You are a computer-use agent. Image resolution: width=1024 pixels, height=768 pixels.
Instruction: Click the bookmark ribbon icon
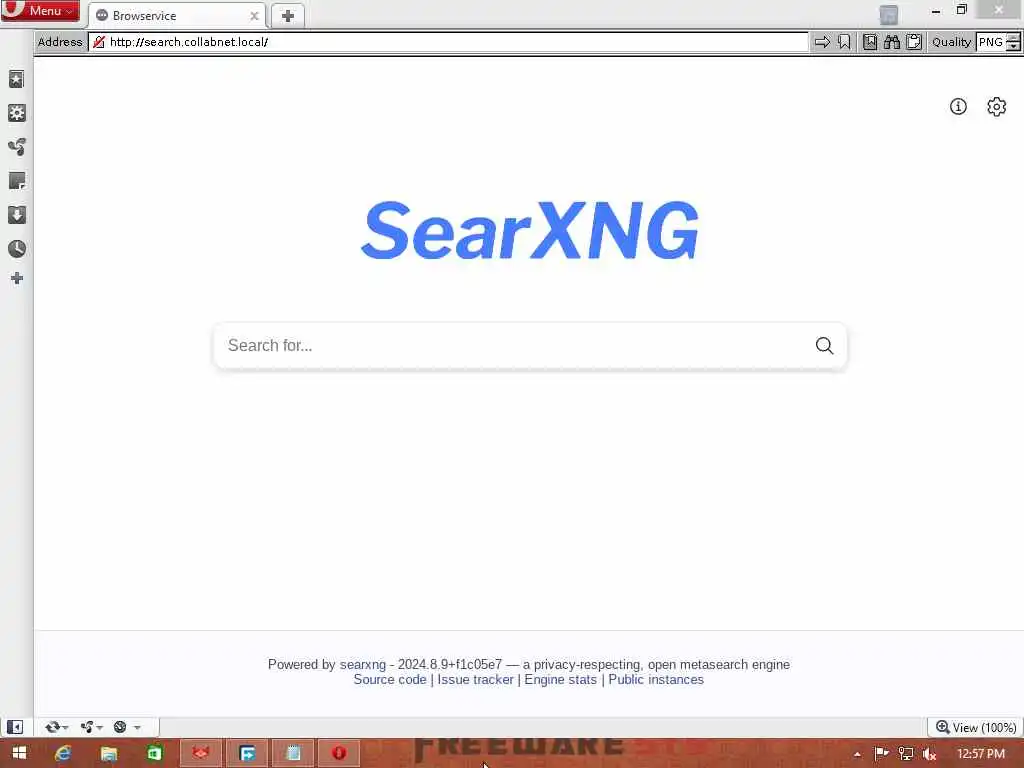(844, 42)
